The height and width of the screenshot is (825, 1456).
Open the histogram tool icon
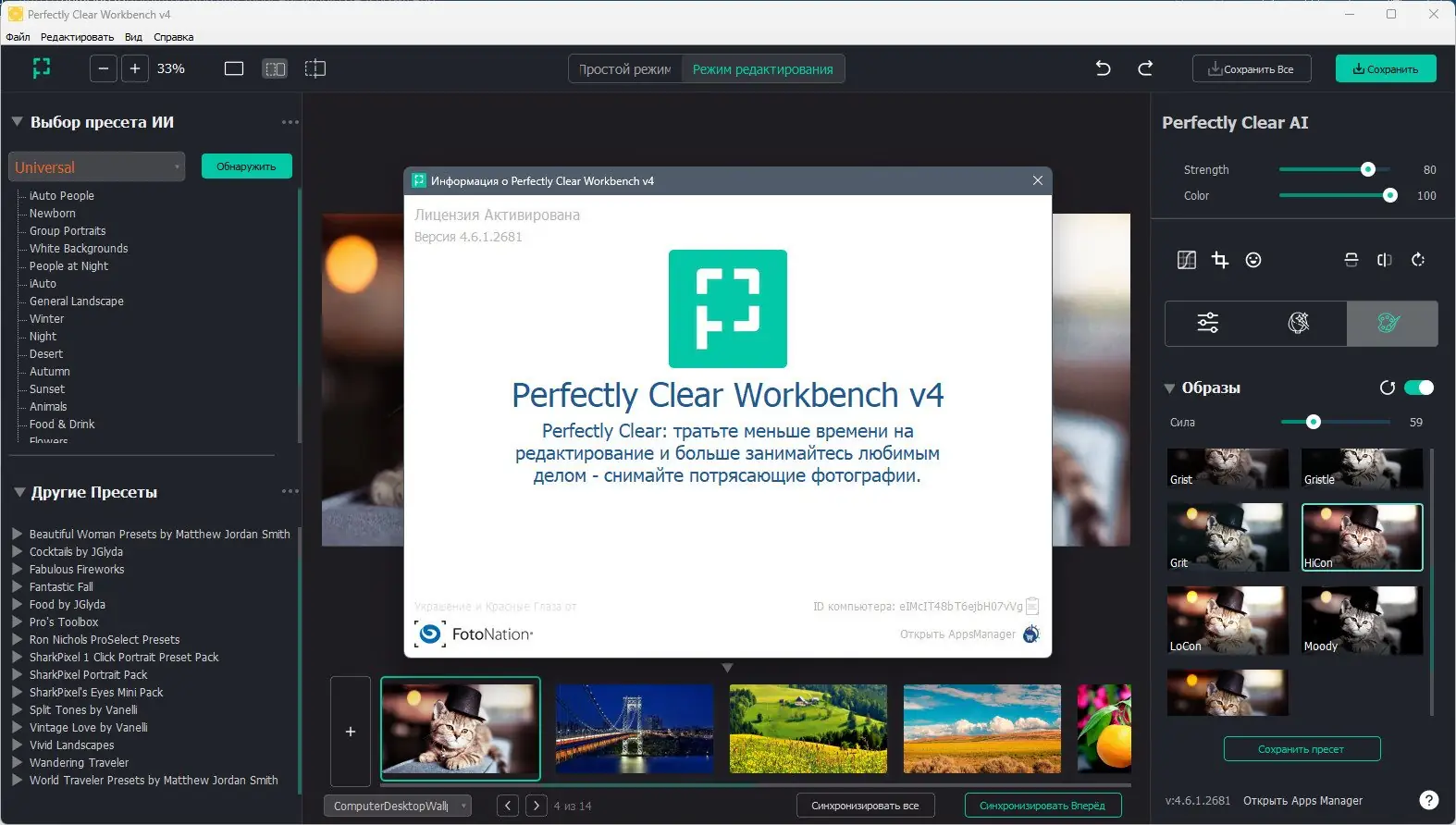pos(1187,260)
